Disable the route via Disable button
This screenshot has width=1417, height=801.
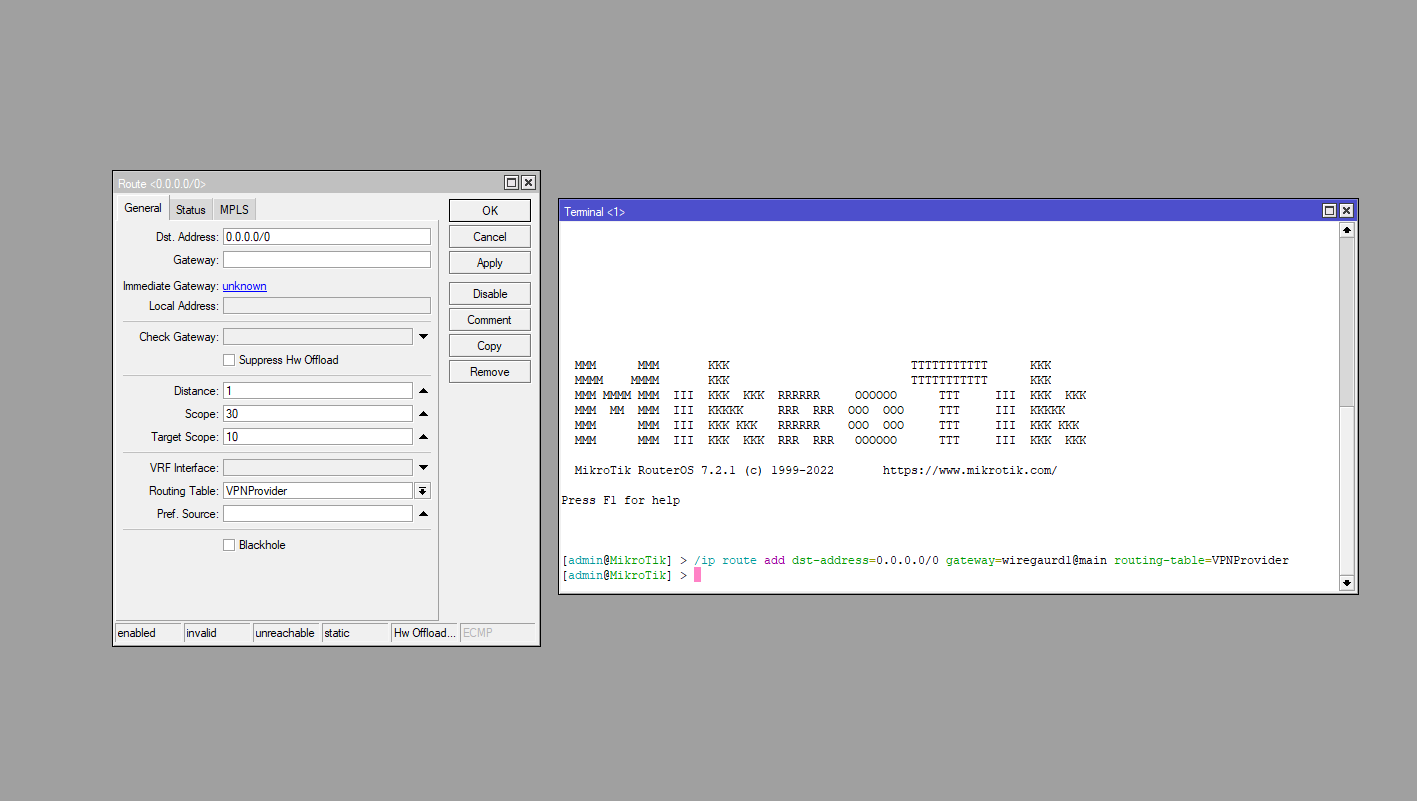pyautogui.click(x=490, y=294)
